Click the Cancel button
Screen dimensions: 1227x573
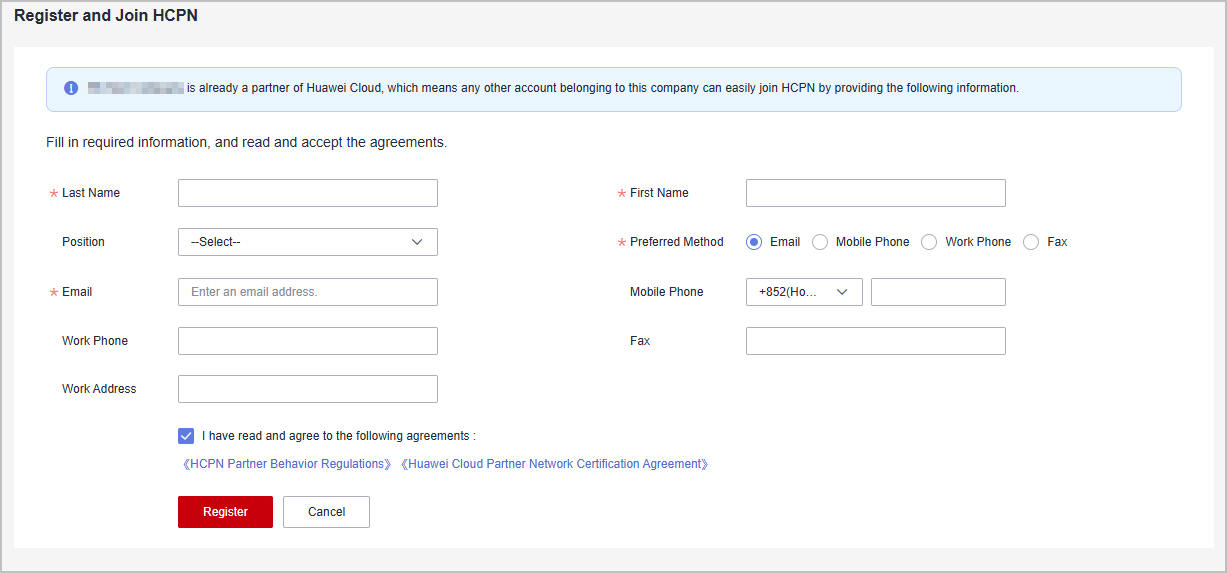[x=326, y=512]
